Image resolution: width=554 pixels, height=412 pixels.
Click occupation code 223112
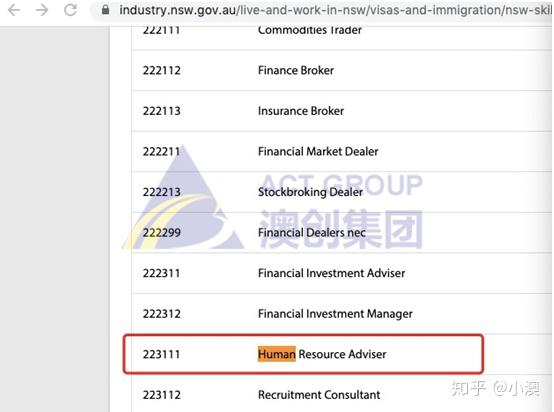coord(161,395)
